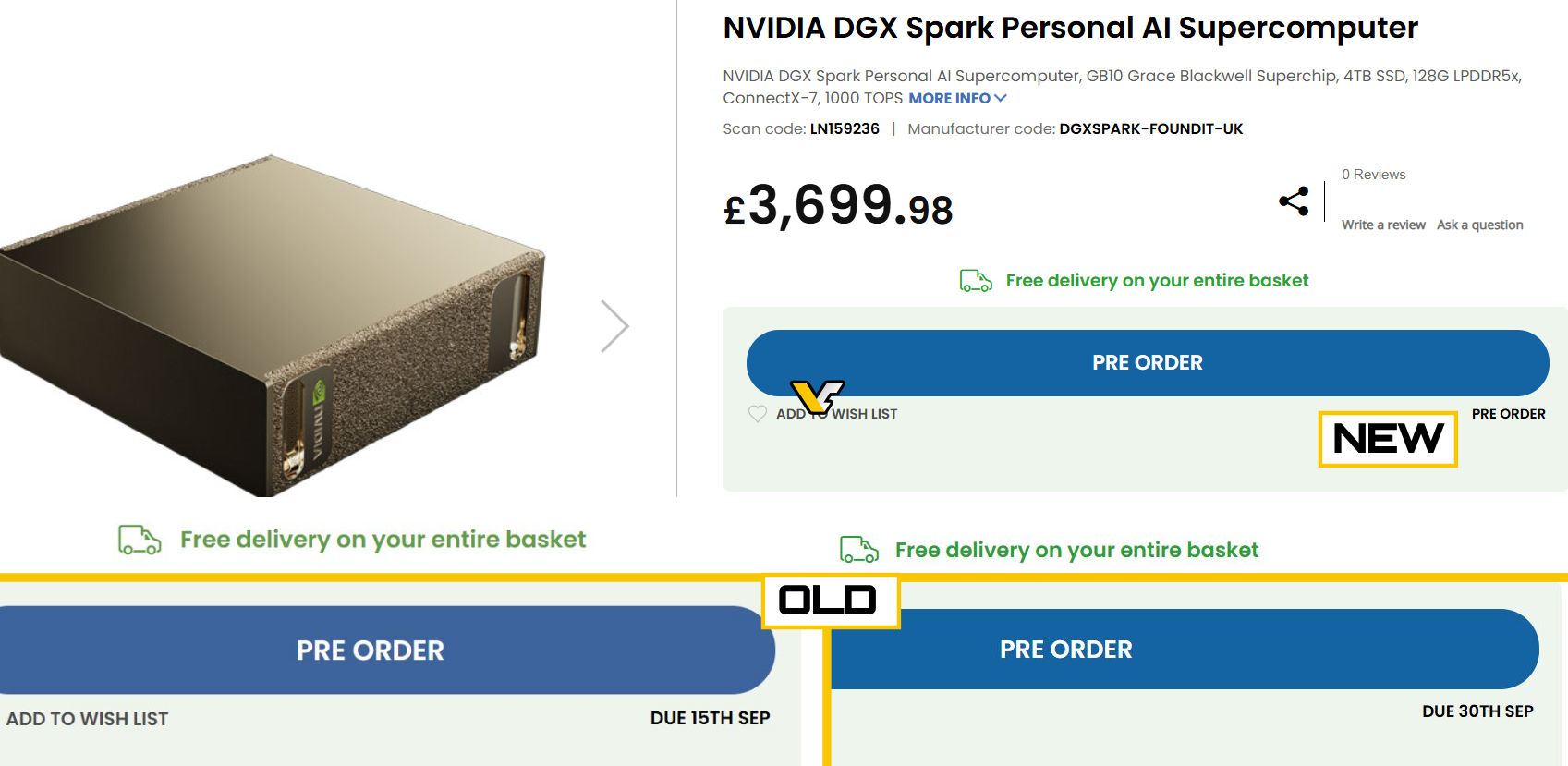Click the delivery truck icon under the product image

pyautogui.click(x=140, y=540)
